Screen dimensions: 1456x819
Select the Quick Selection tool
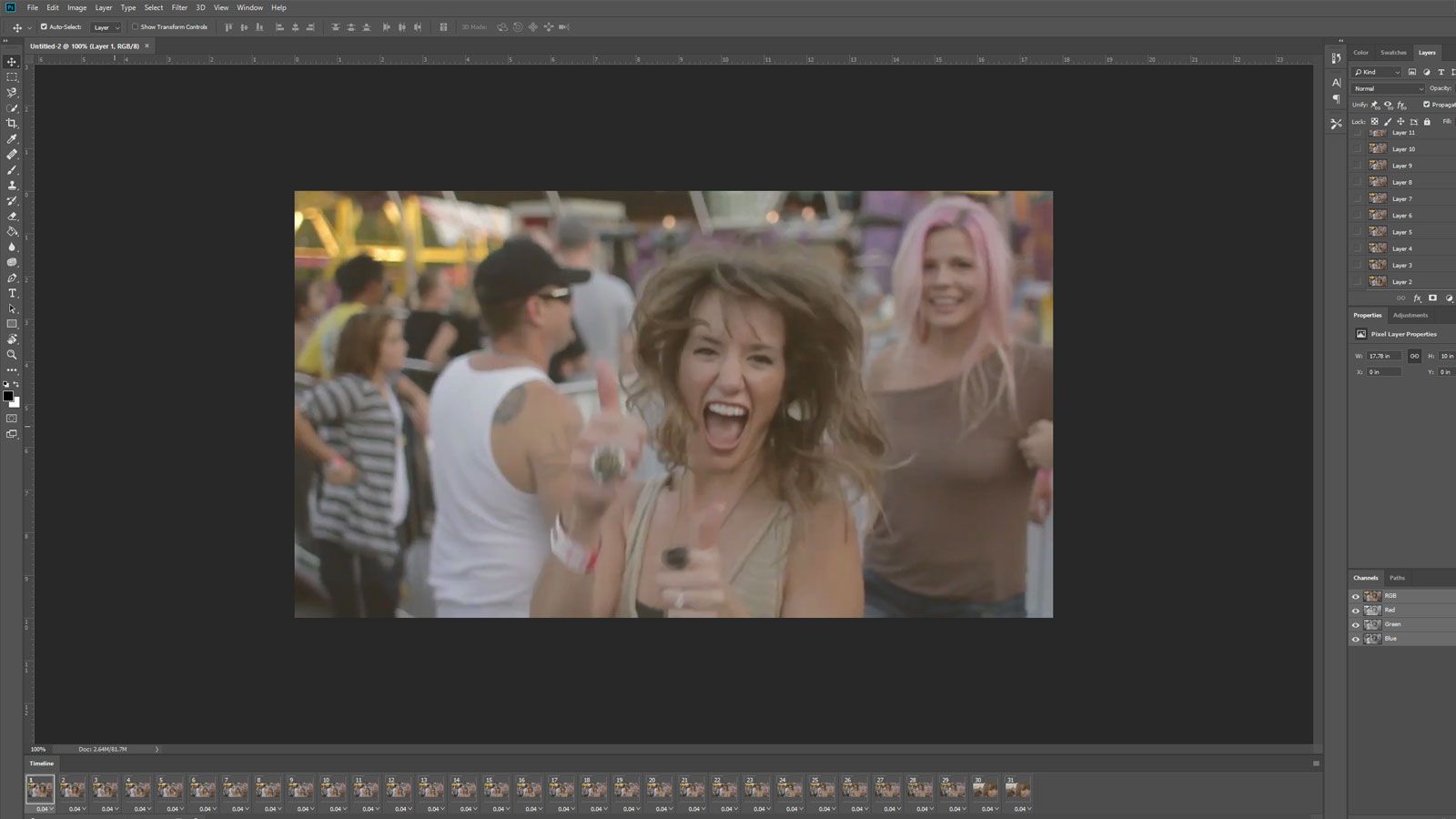(12, 108)
